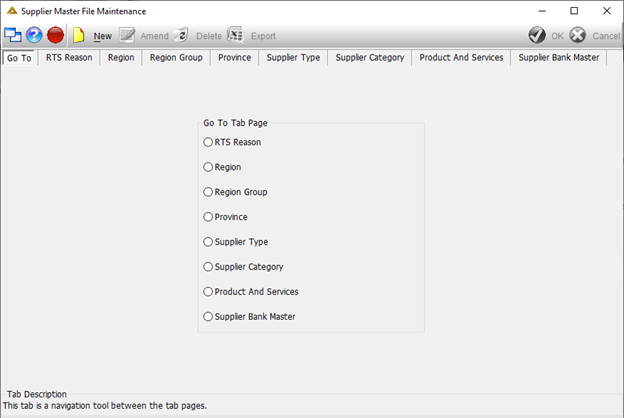Click the Cancel cross icon
The height and width of the screenshot is (418, 624).
[577, 35]
